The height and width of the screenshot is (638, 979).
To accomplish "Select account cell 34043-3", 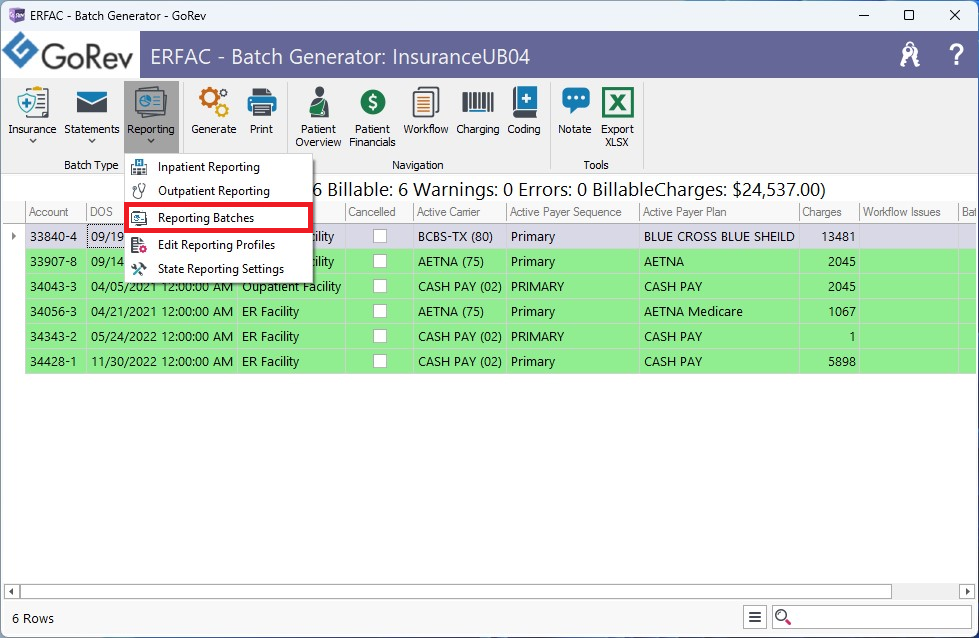I will pyautogui.click(x=56, y=286).
